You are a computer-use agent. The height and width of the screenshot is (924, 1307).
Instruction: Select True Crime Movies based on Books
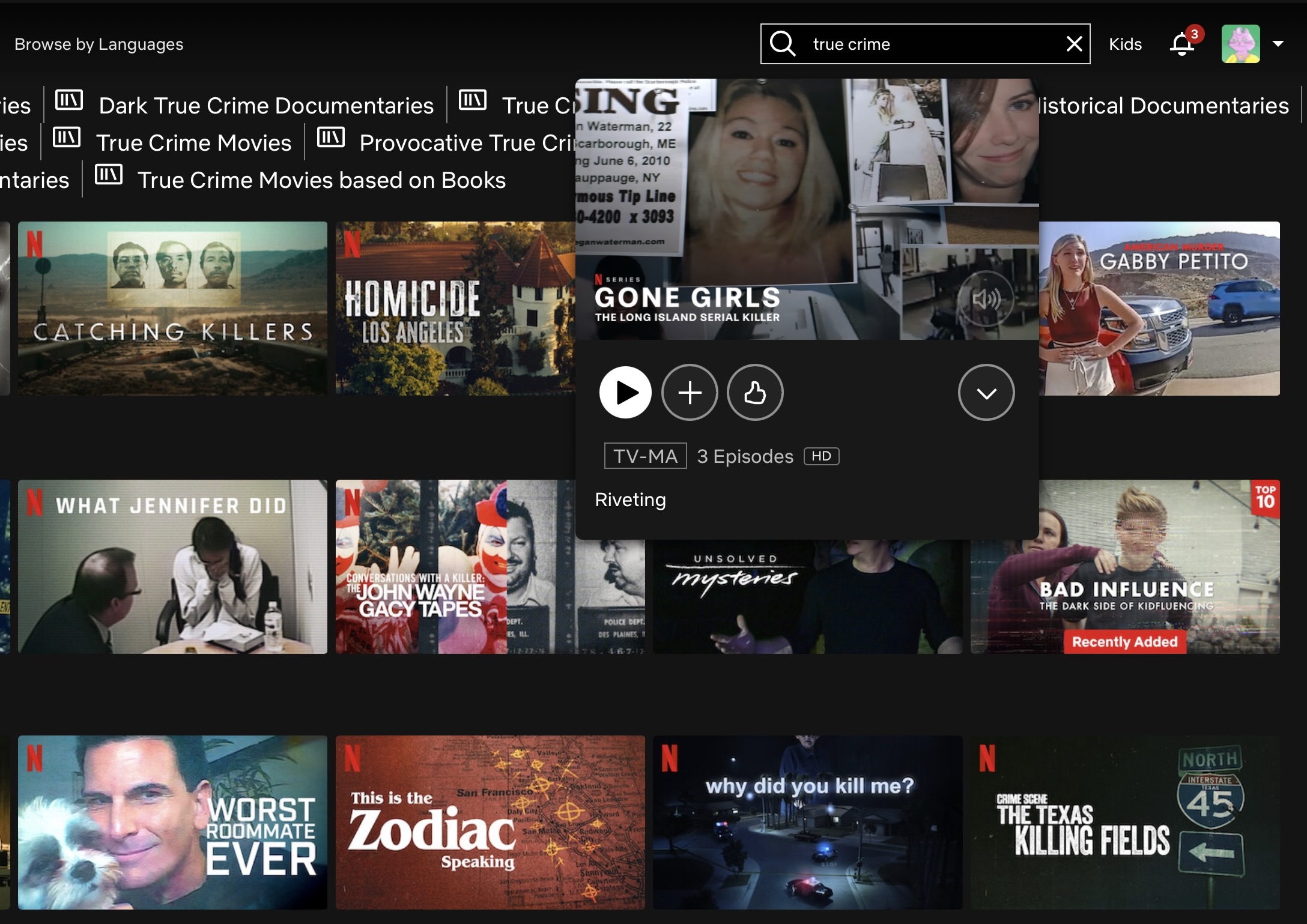point(322,180)
